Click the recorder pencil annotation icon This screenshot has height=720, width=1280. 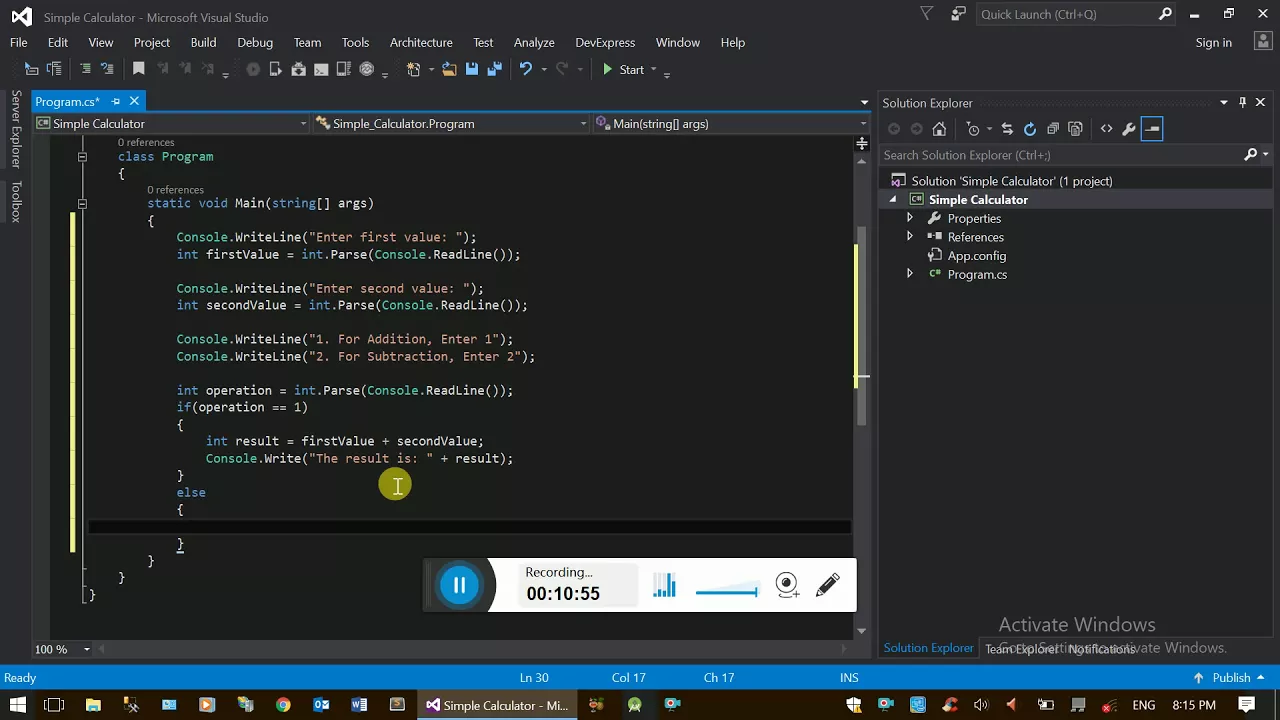tap(828, 586)
